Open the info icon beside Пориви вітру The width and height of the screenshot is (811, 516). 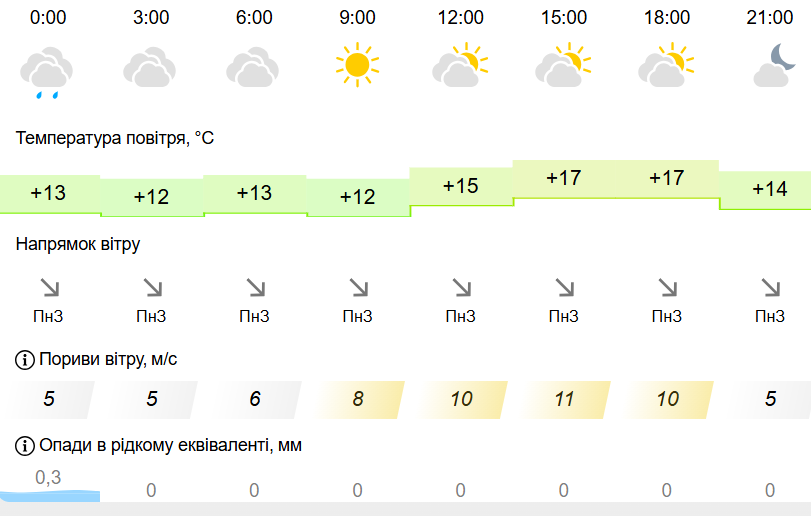tap(24, 360)
